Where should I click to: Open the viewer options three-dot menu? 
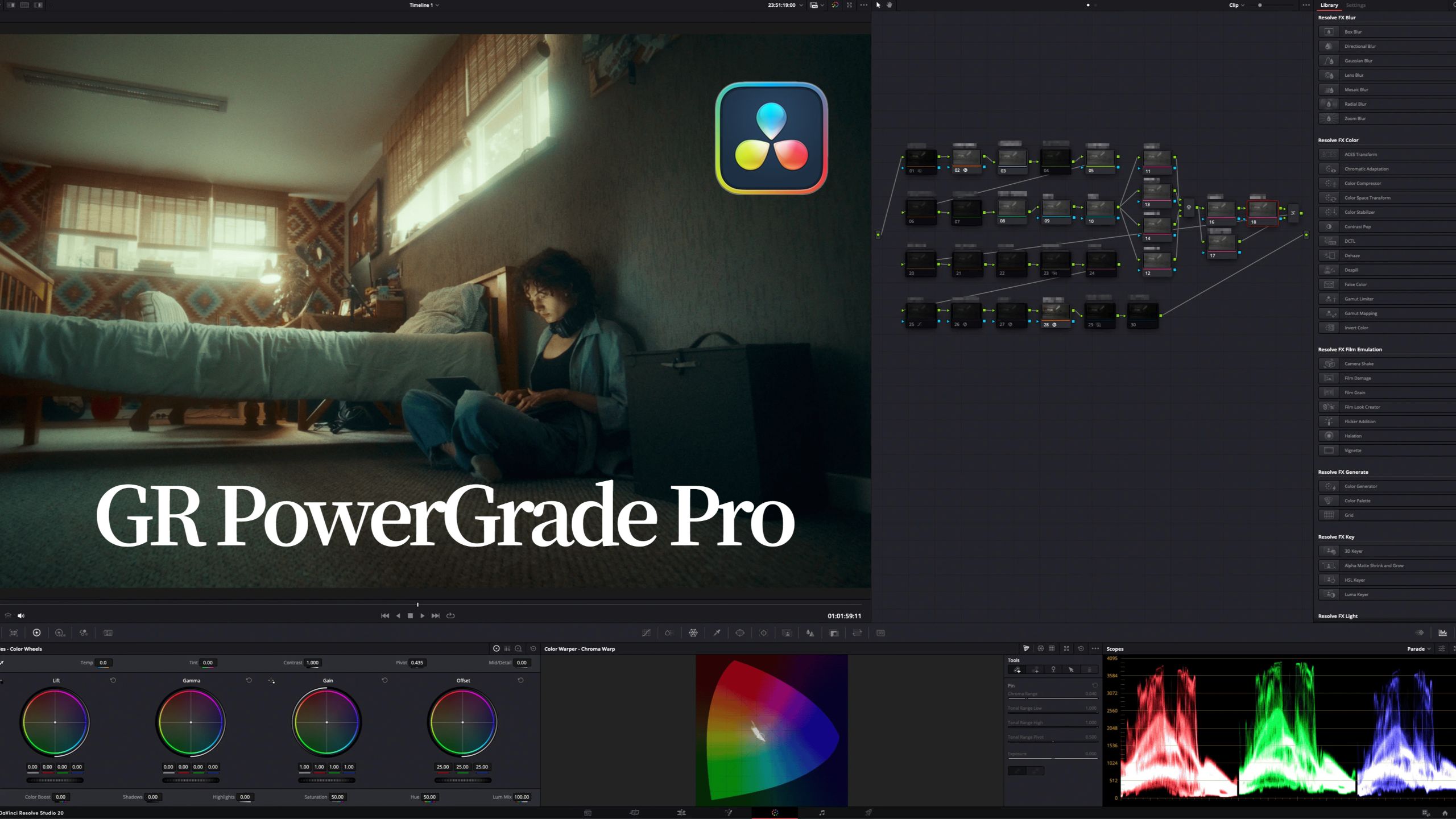[864, 5]
